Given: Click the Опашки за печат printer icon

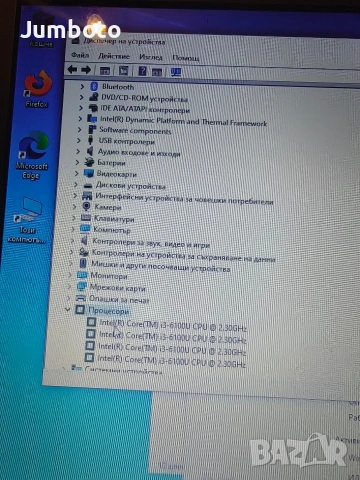Looking at the screenshot, I should pos(81,298).
